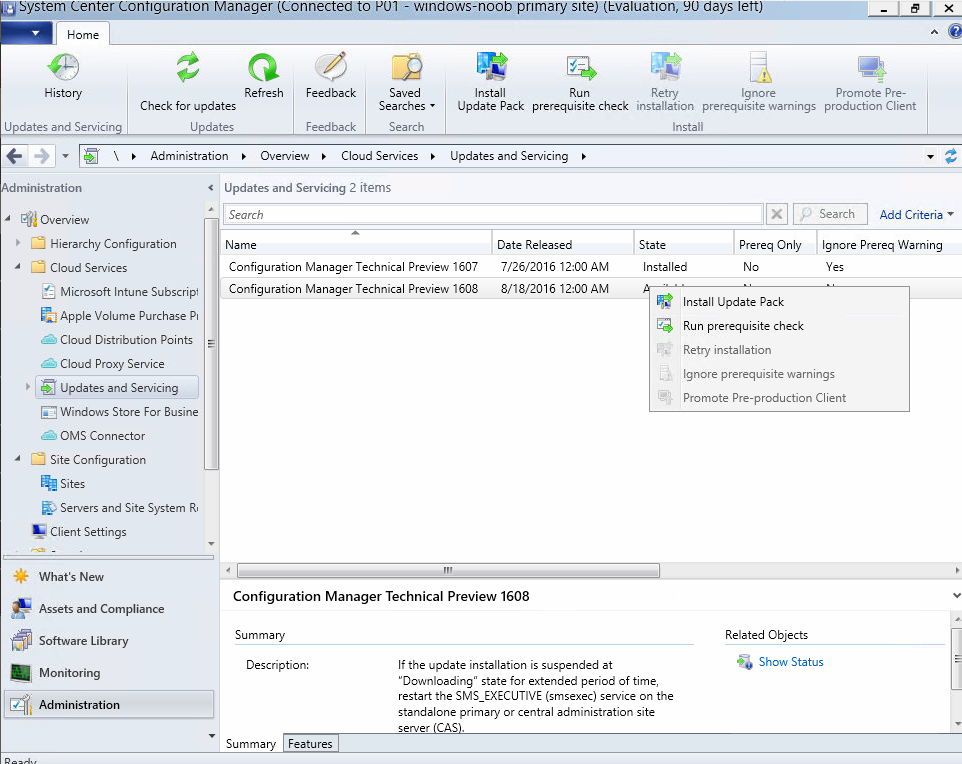This screenshot has width=962, height=764.
Task: Select Client Settings tree node
Action: (79, 531)
